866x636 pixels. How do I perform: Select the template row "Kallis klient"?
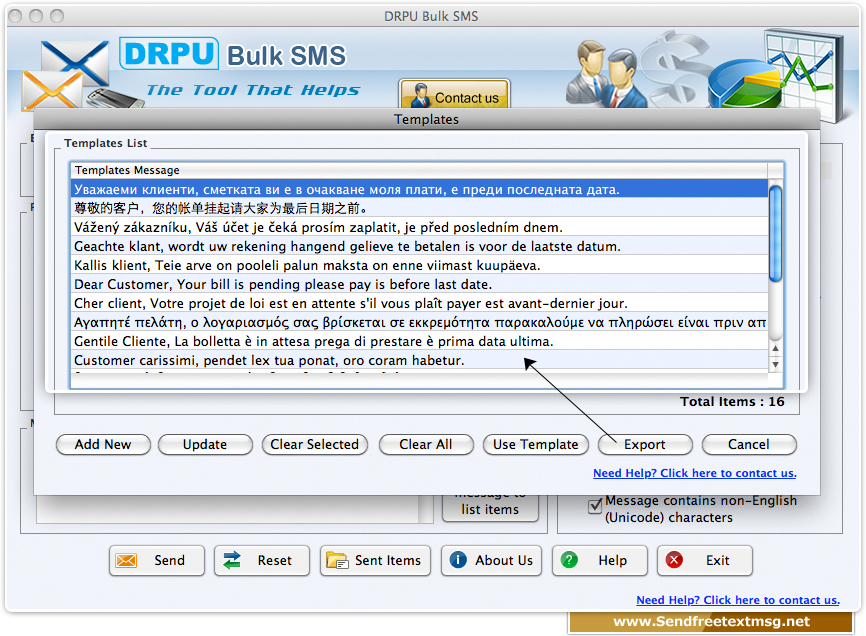[x=419, y=266]
